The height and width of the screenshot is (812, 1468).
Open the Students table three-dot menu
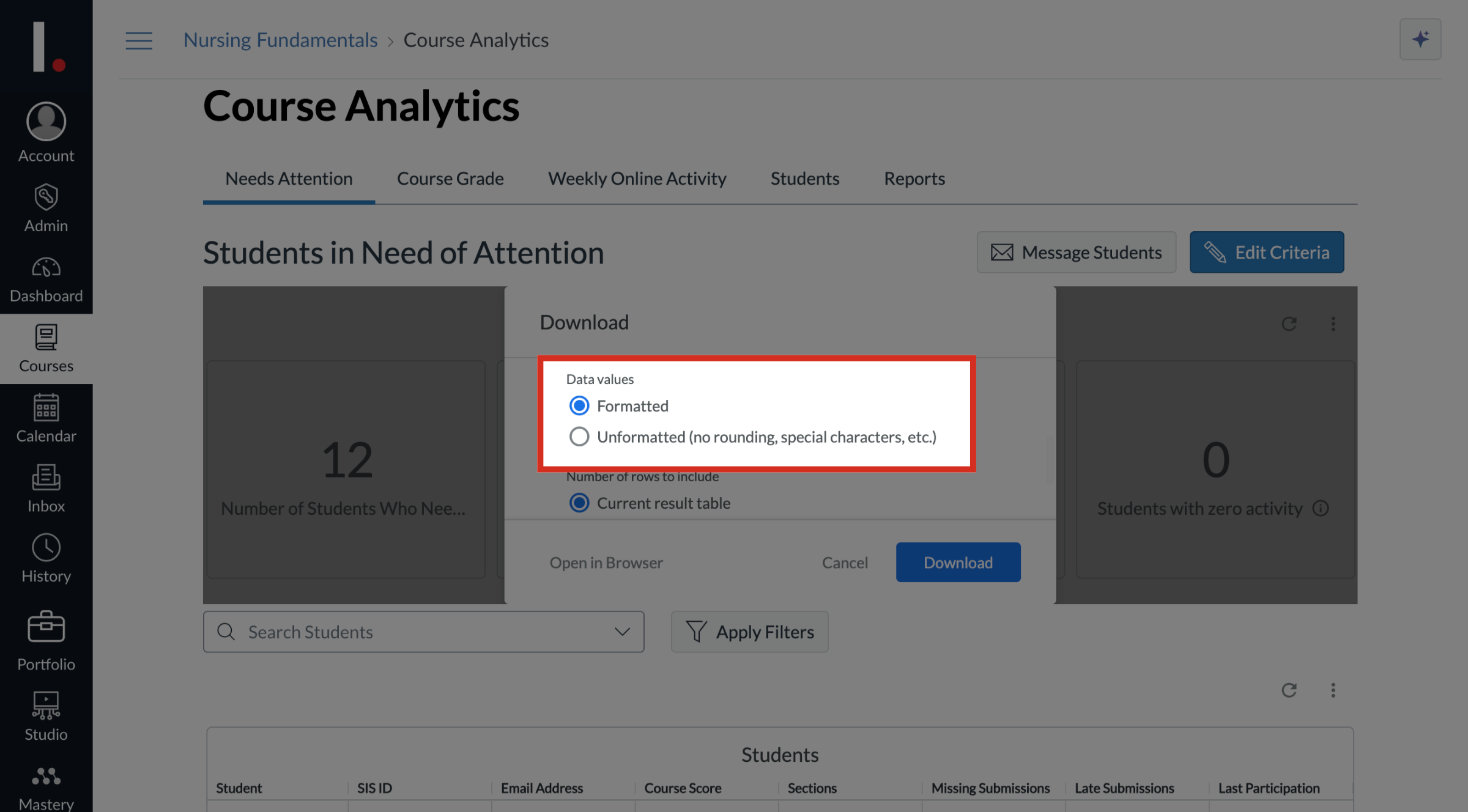[x=1333, y=690]
